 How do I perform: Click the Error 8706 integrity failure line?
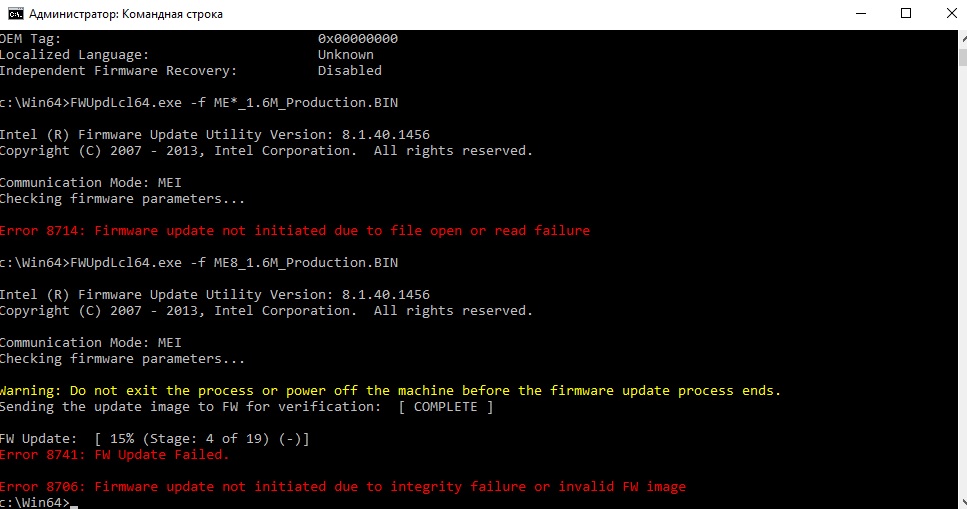pyautogui.click(x=343, y=487)
